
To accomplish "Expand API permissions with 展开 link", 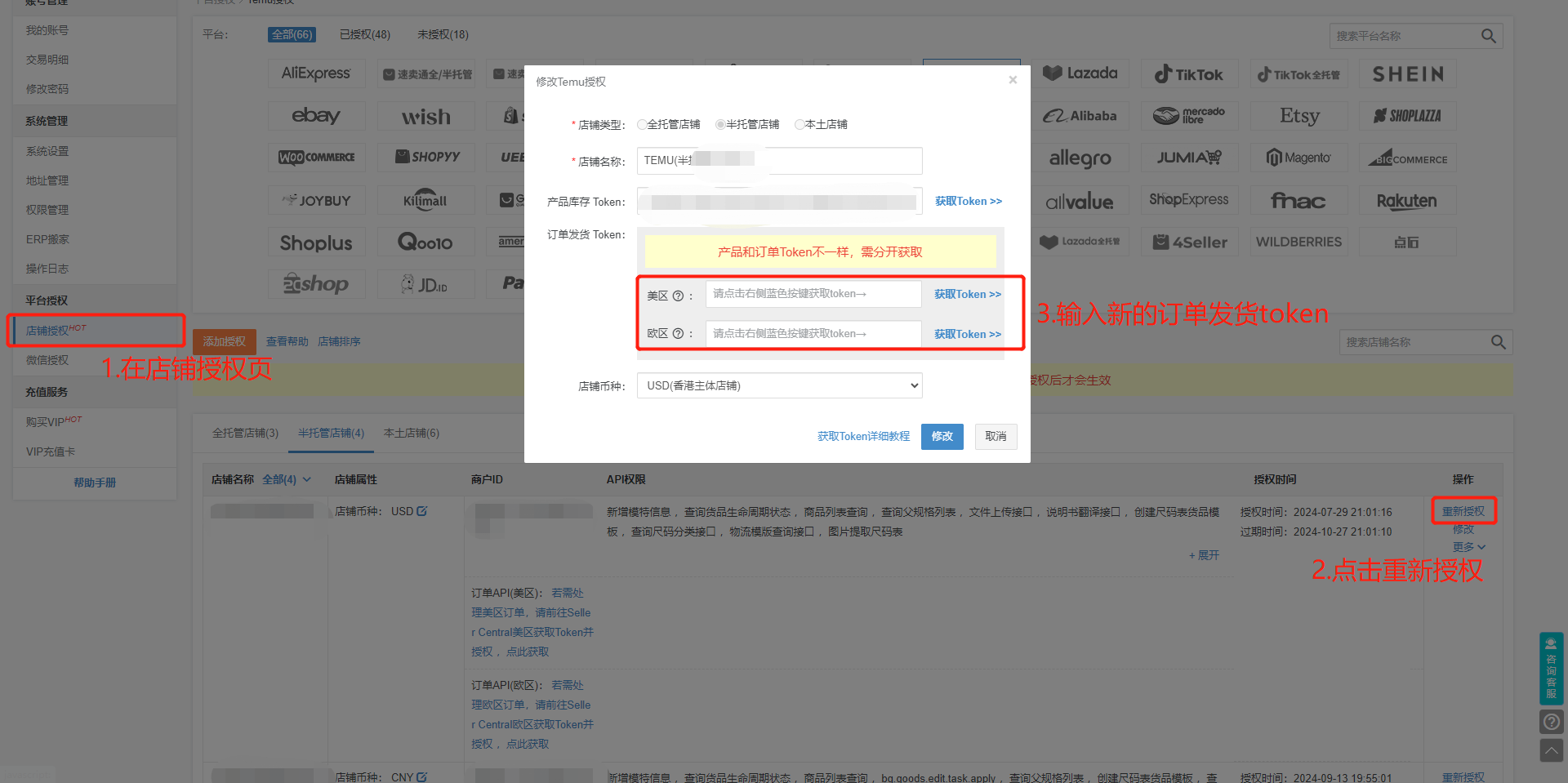I will (1204, 555).
